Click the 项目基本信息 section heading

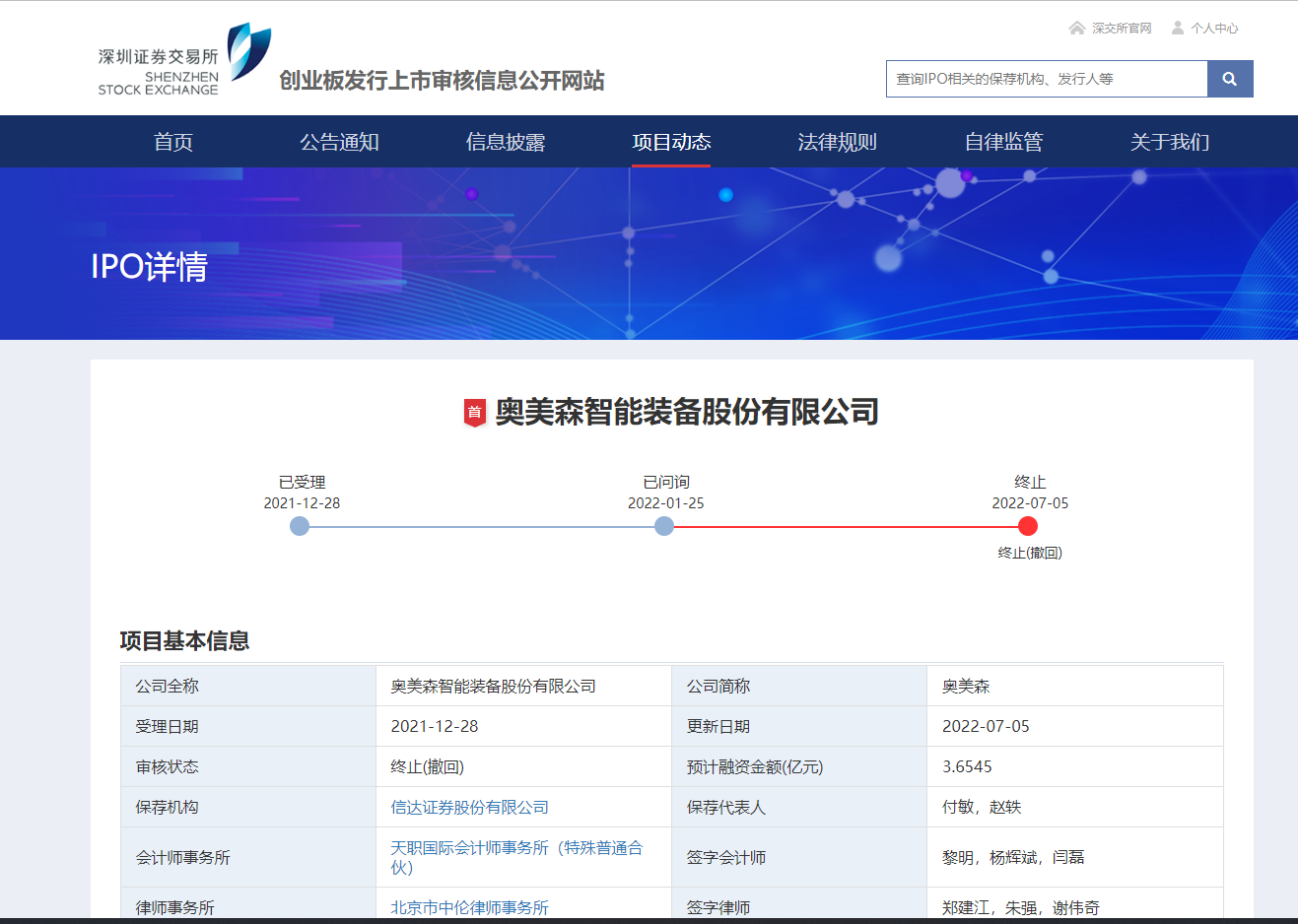click(x=184, y=640)
